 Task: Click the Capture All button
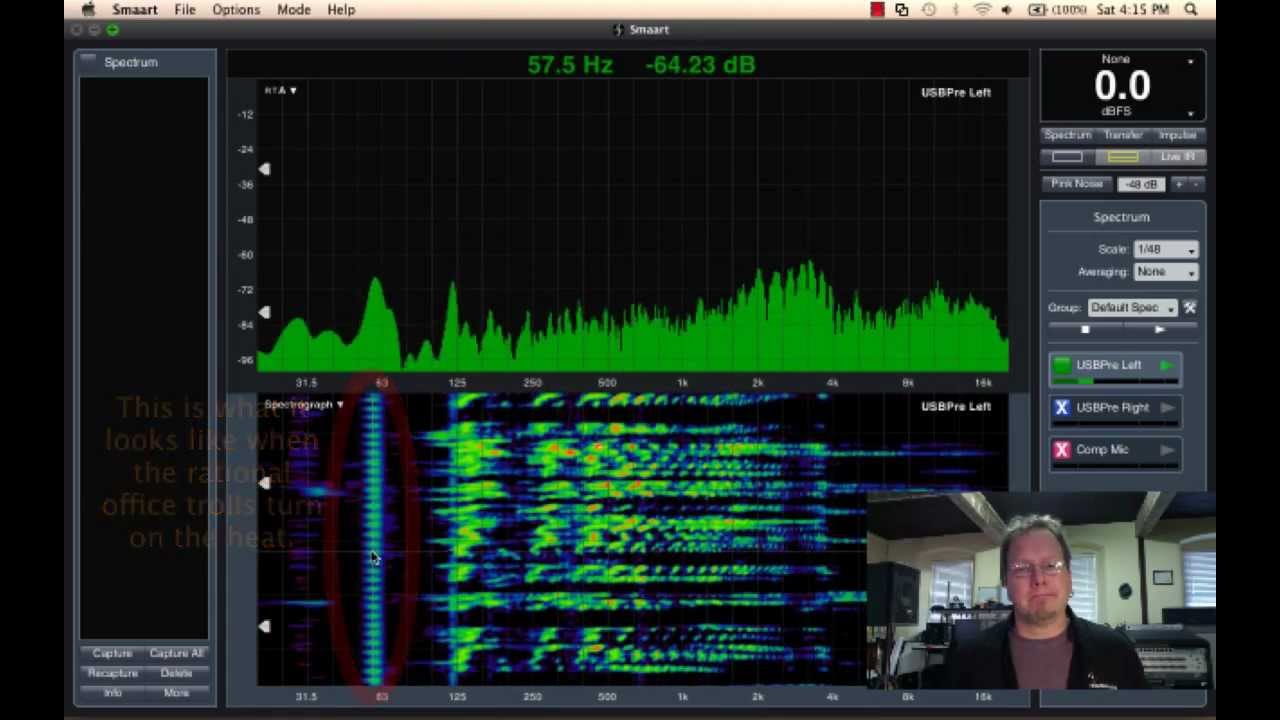pos(176,653)
